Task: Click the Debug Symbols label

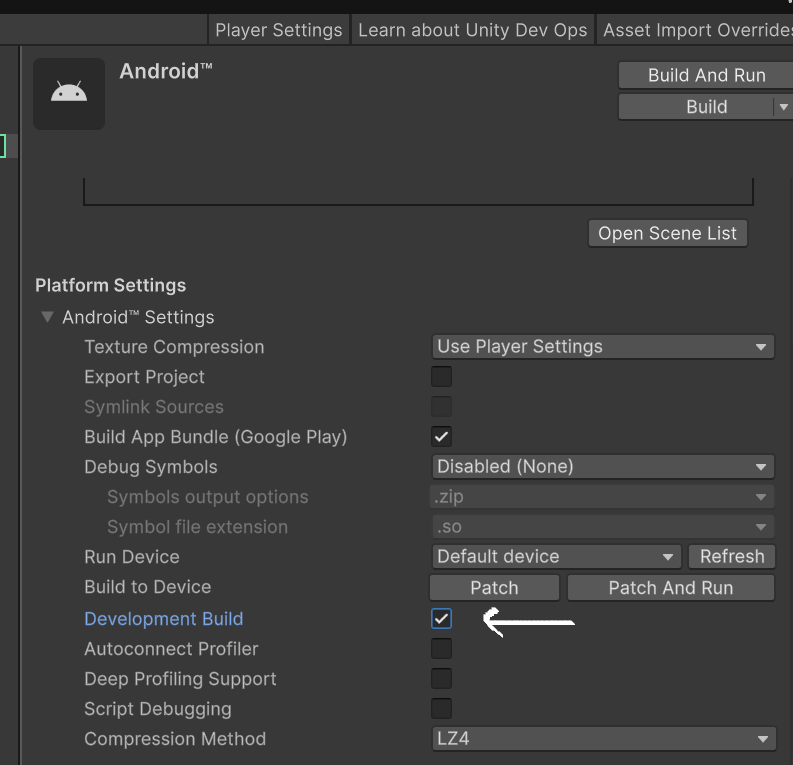Action: click(151, 467)
